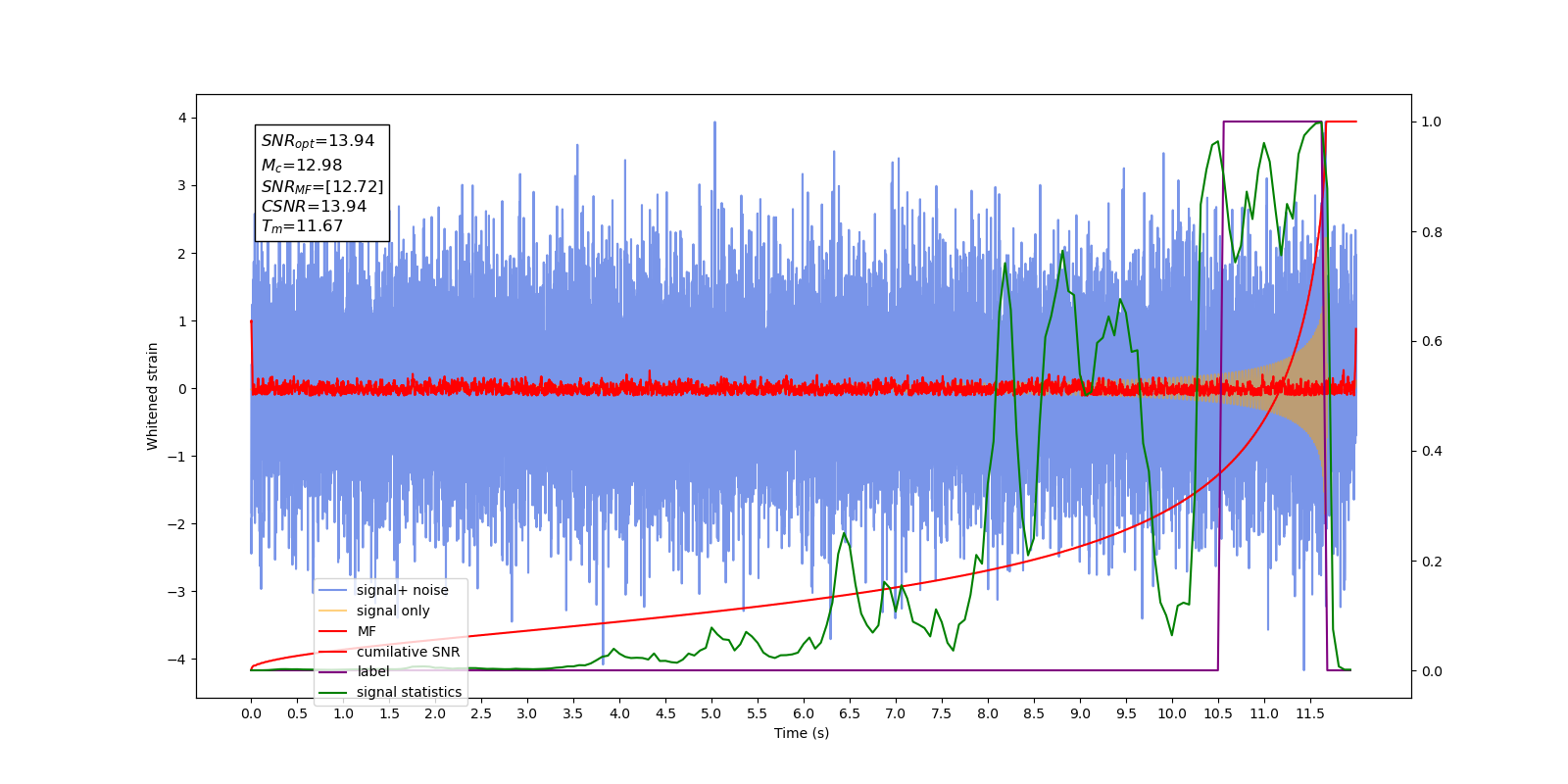The image size is (1568, 784).
Task: Click the left y-axis tick label 3
Action: coord(181,185)
